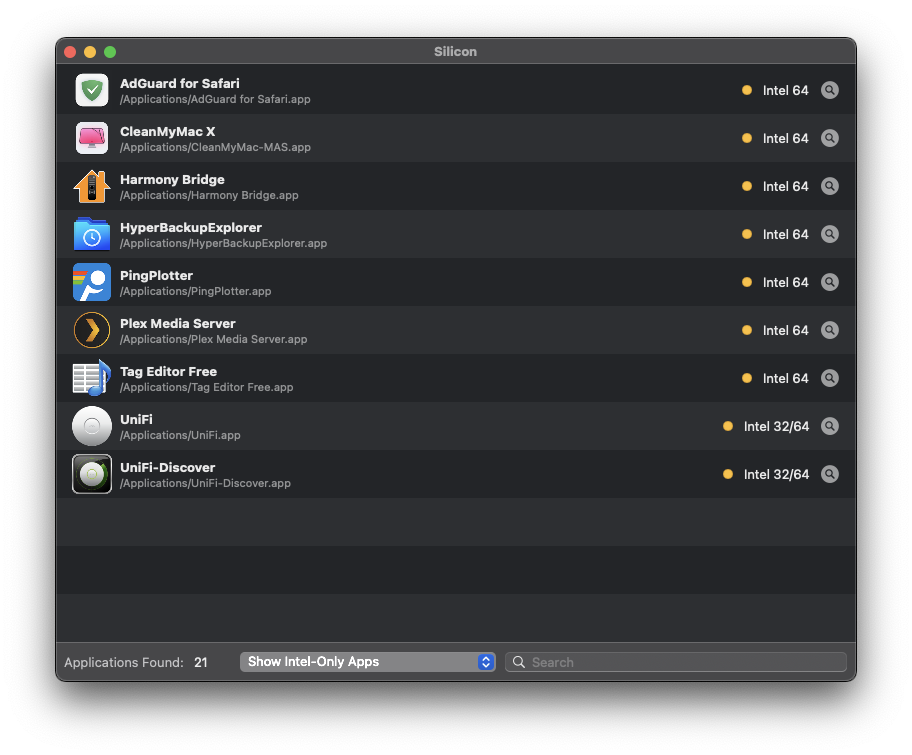Screen dimensions: 912x755
Task: Select the HyperBackupExplorer name
Action: [x=191, y=227]
